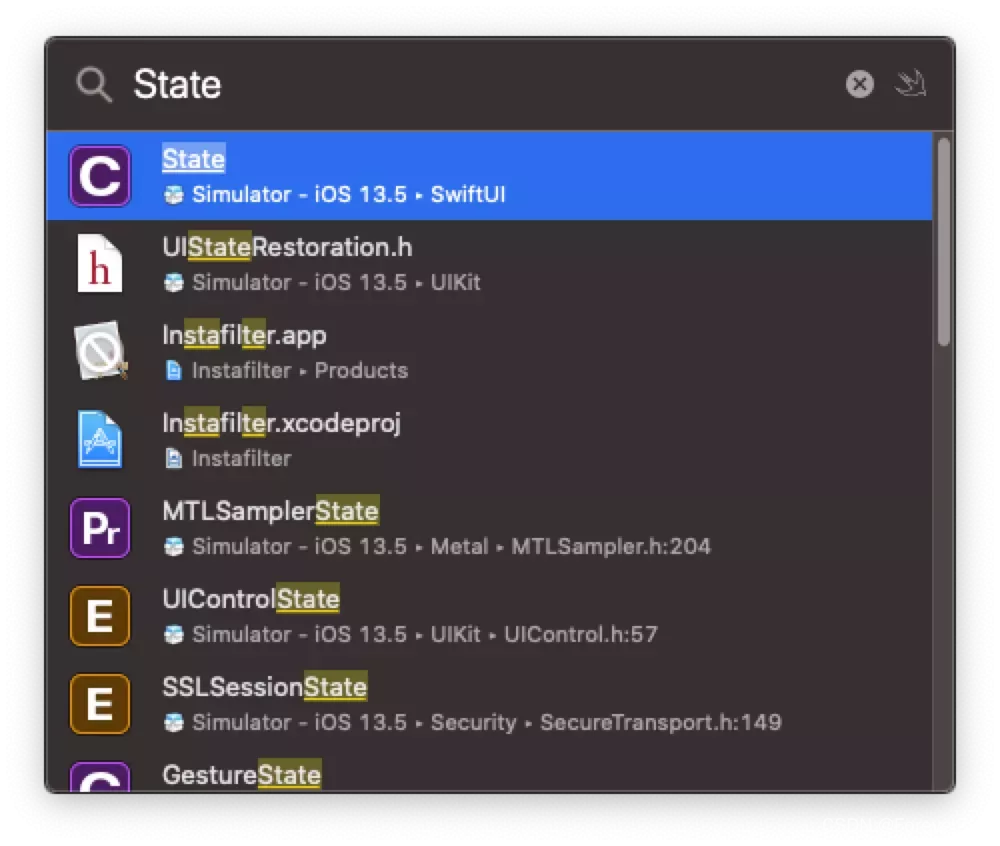Screen dimensions: 1000x846
Task: Click the Pr protocol icon for MTLSamplerState
Action: click(x=100, y=528)
